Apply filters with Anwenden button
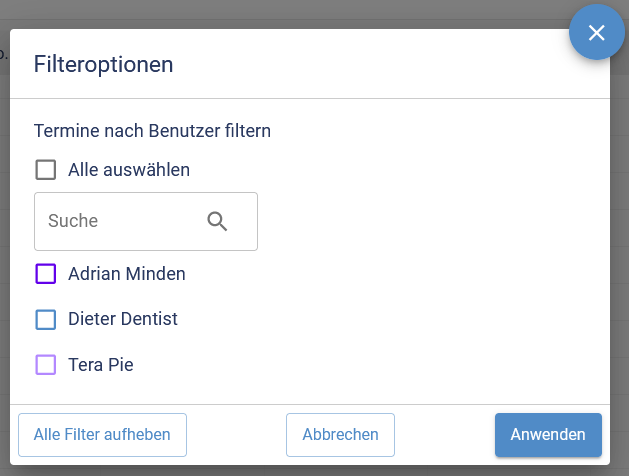The height and width of the screenshot is (476, 629). click(548, 435)
